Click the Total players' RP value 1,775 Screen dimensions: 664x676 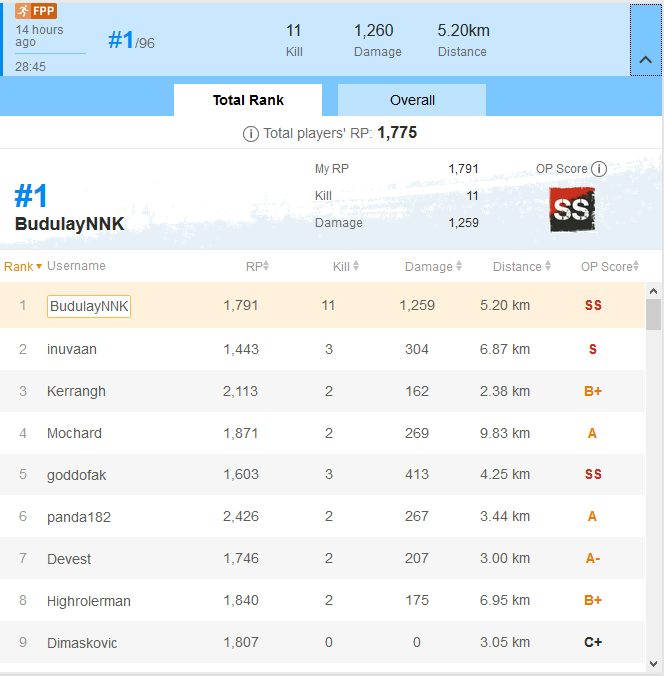[397, 133]
